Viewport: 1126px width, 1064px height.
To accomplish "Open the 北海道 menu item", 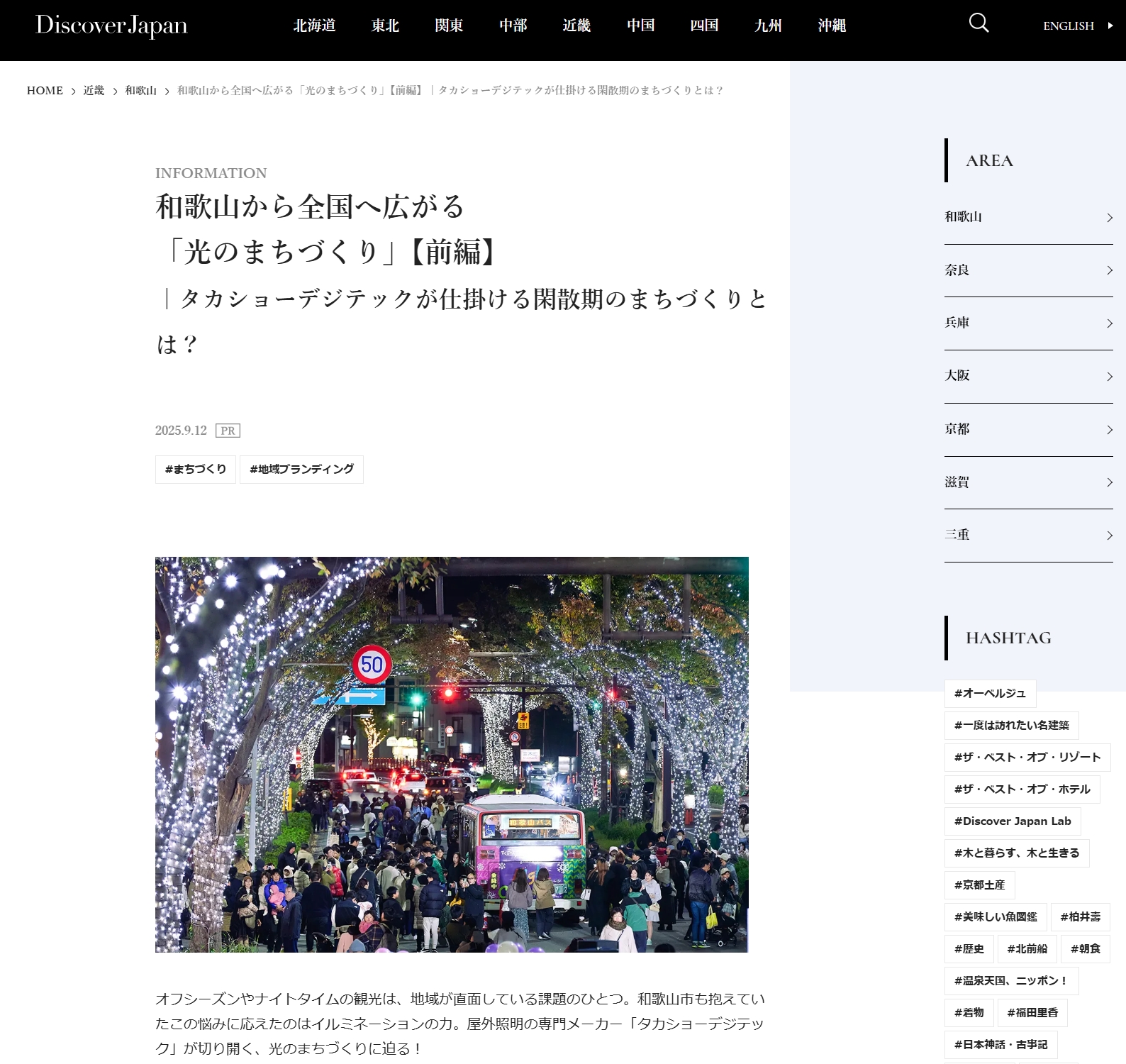I will [314, 26].
